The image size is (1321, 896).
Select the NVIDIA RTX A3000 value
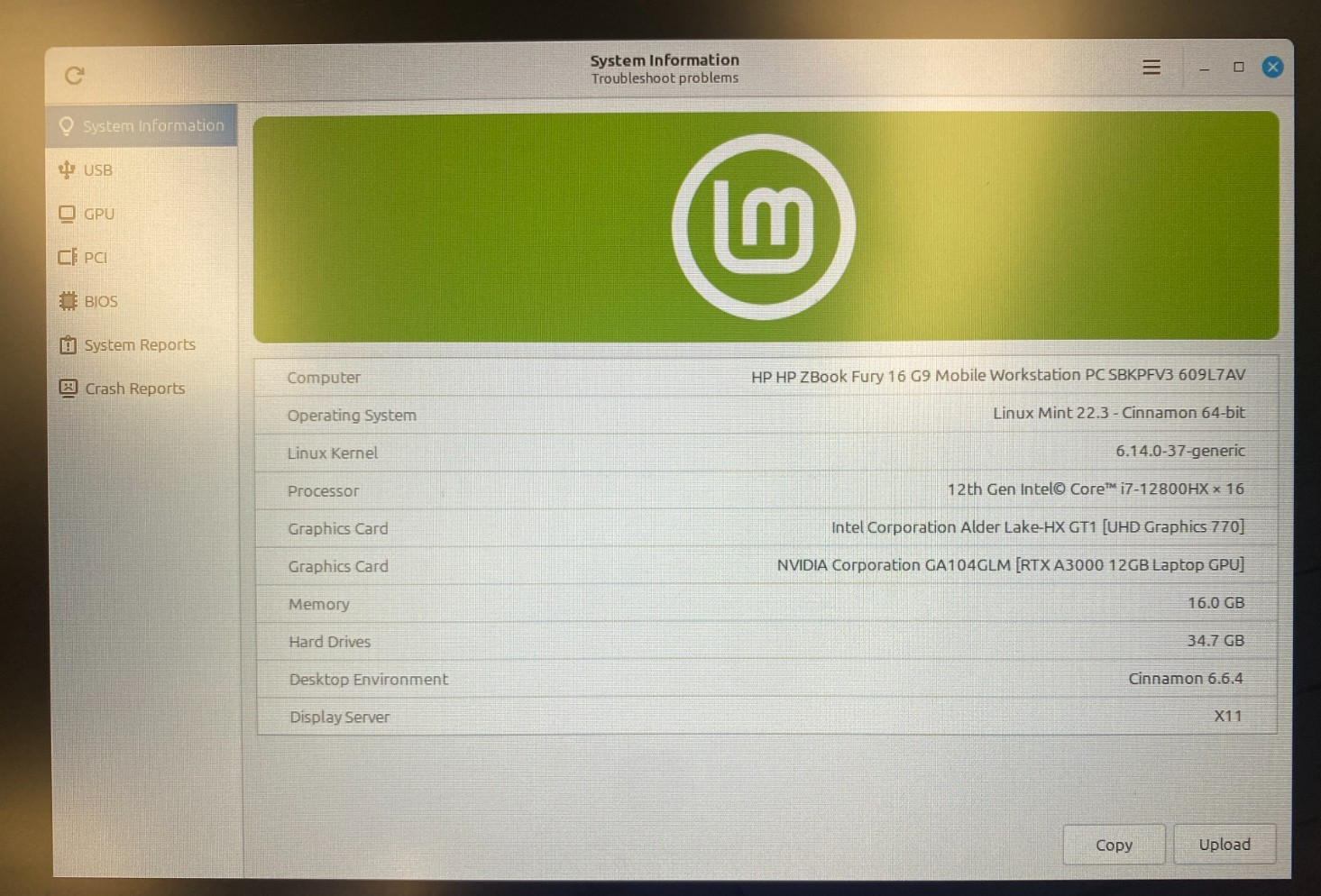tap(1011, 564)
